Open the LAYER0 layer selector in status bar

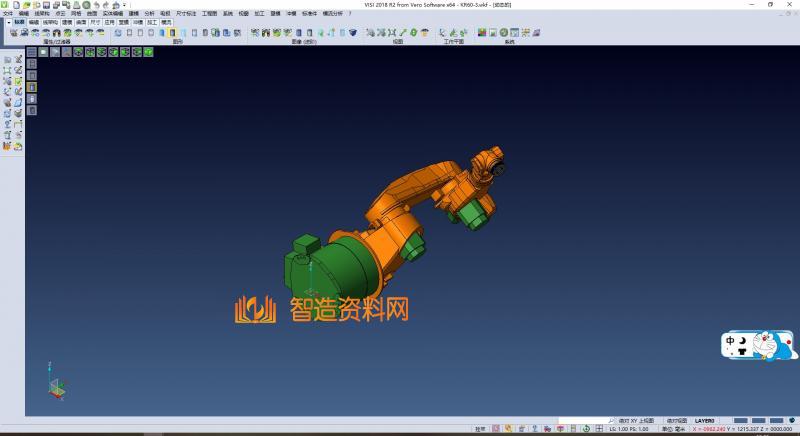click(705, 421)
